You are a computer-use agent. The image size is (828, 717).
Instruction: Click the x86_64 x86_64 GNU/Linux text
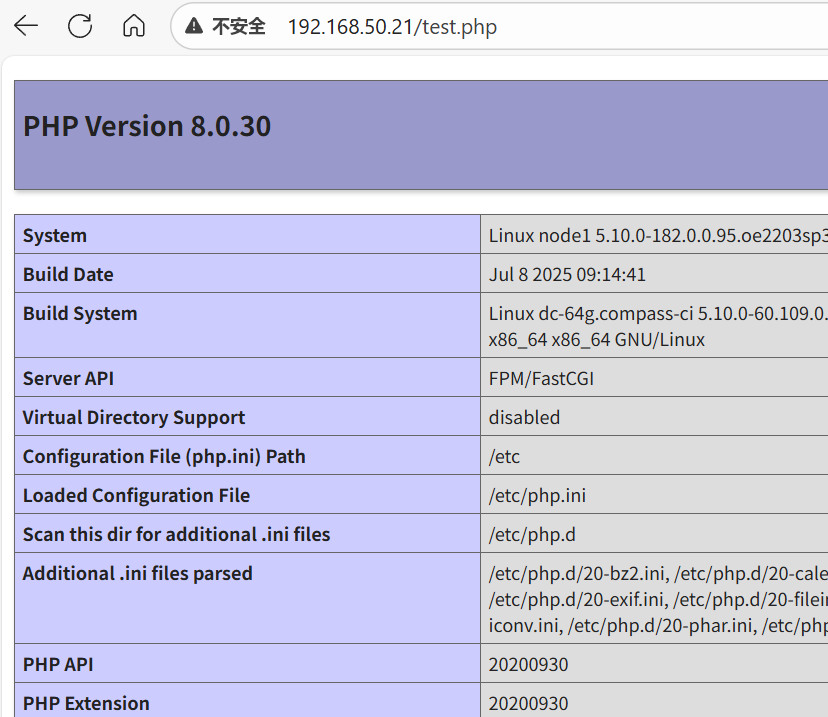tap(597, 339)
